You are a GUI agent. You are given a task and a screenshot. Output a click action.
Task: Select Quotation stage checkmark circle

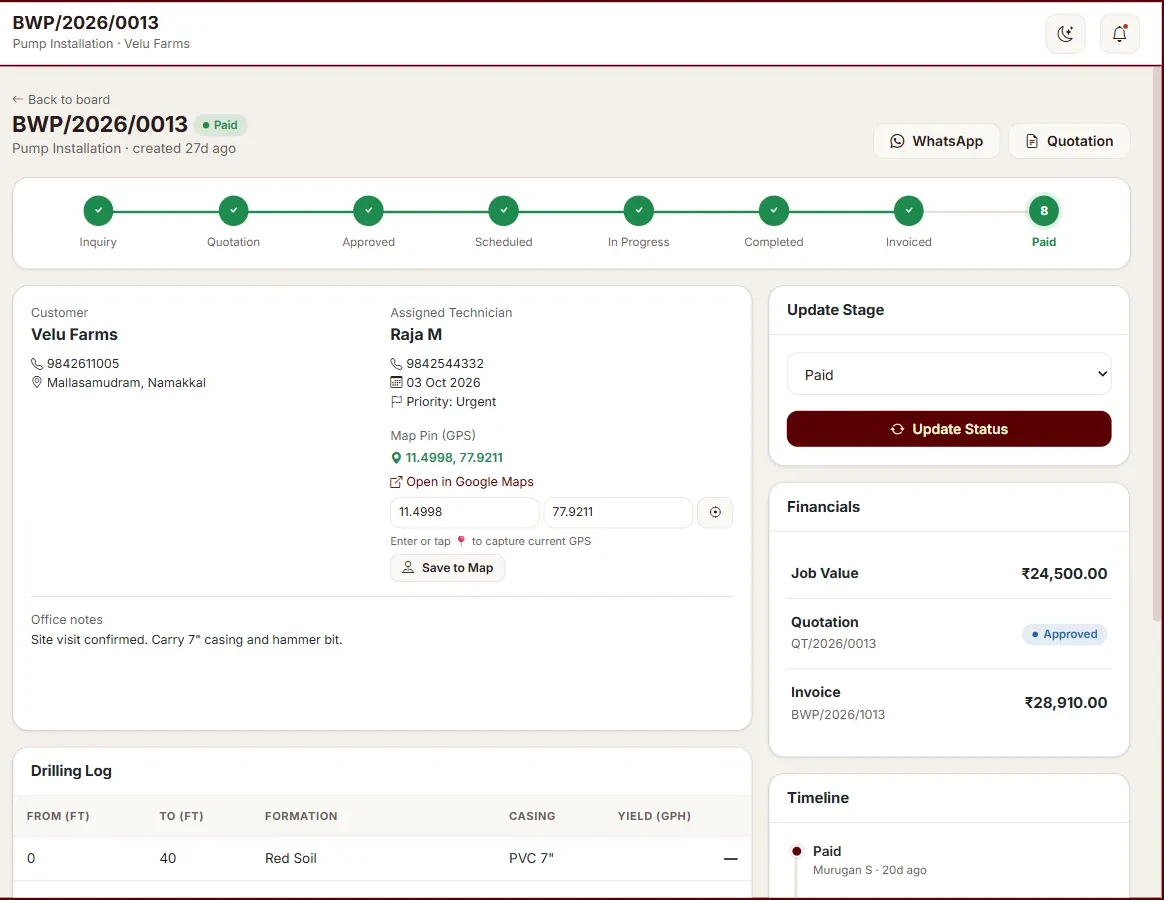pyautogui.click(x=233, y=211)
